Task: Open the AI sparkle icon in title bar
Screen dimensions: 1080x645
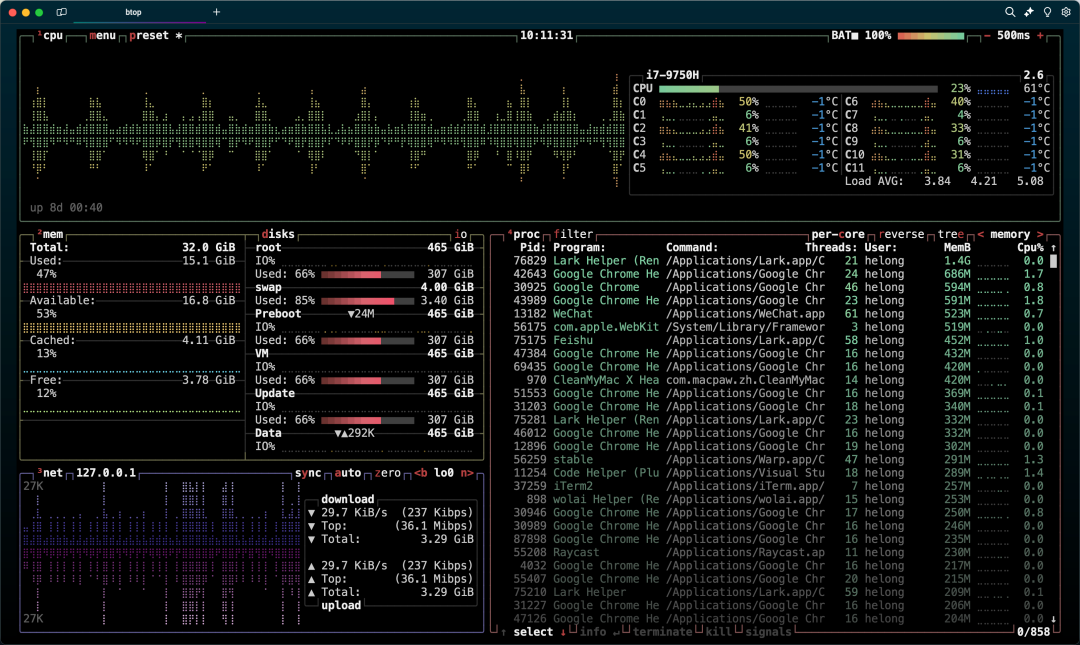Action: point(1029,12)
